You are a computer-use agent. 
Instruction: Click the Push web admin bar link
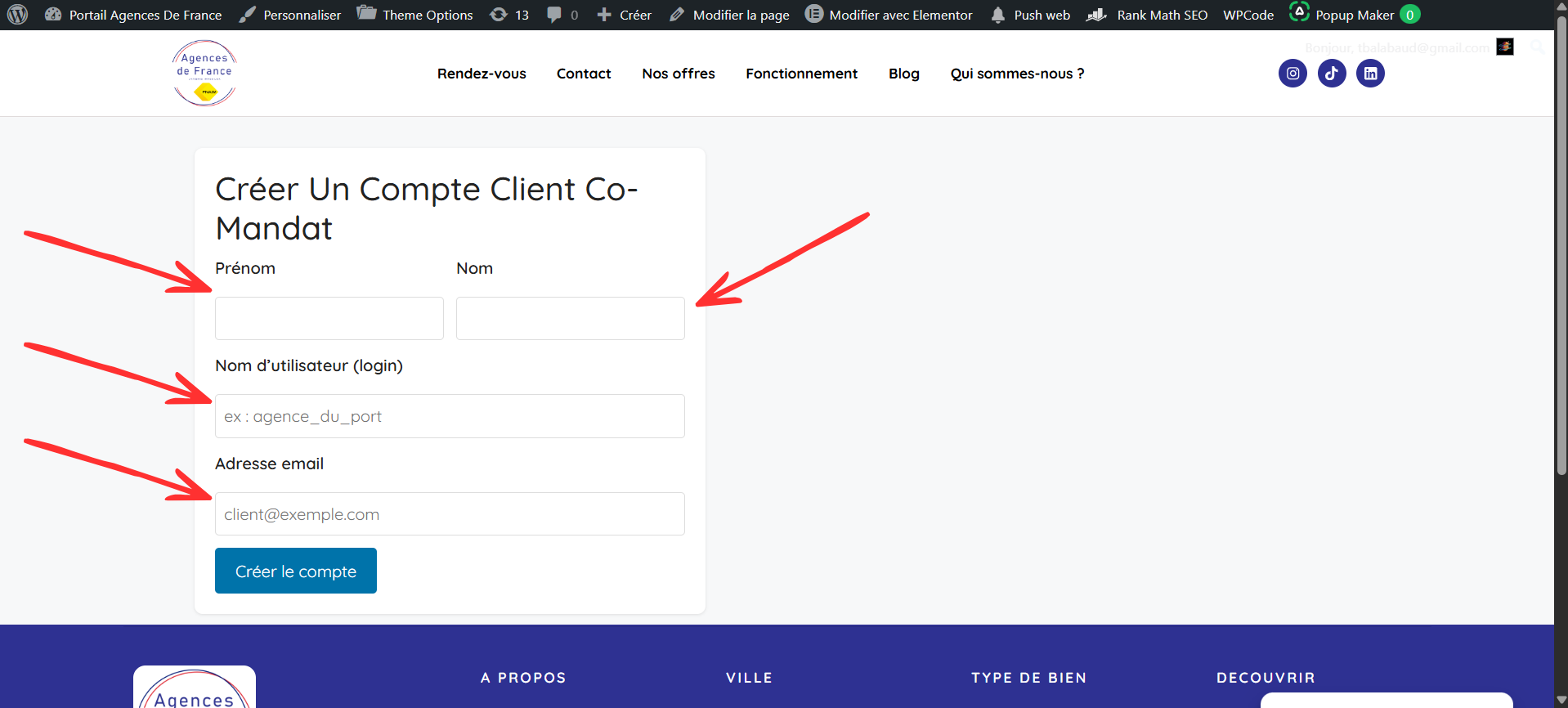[1042, 15]
